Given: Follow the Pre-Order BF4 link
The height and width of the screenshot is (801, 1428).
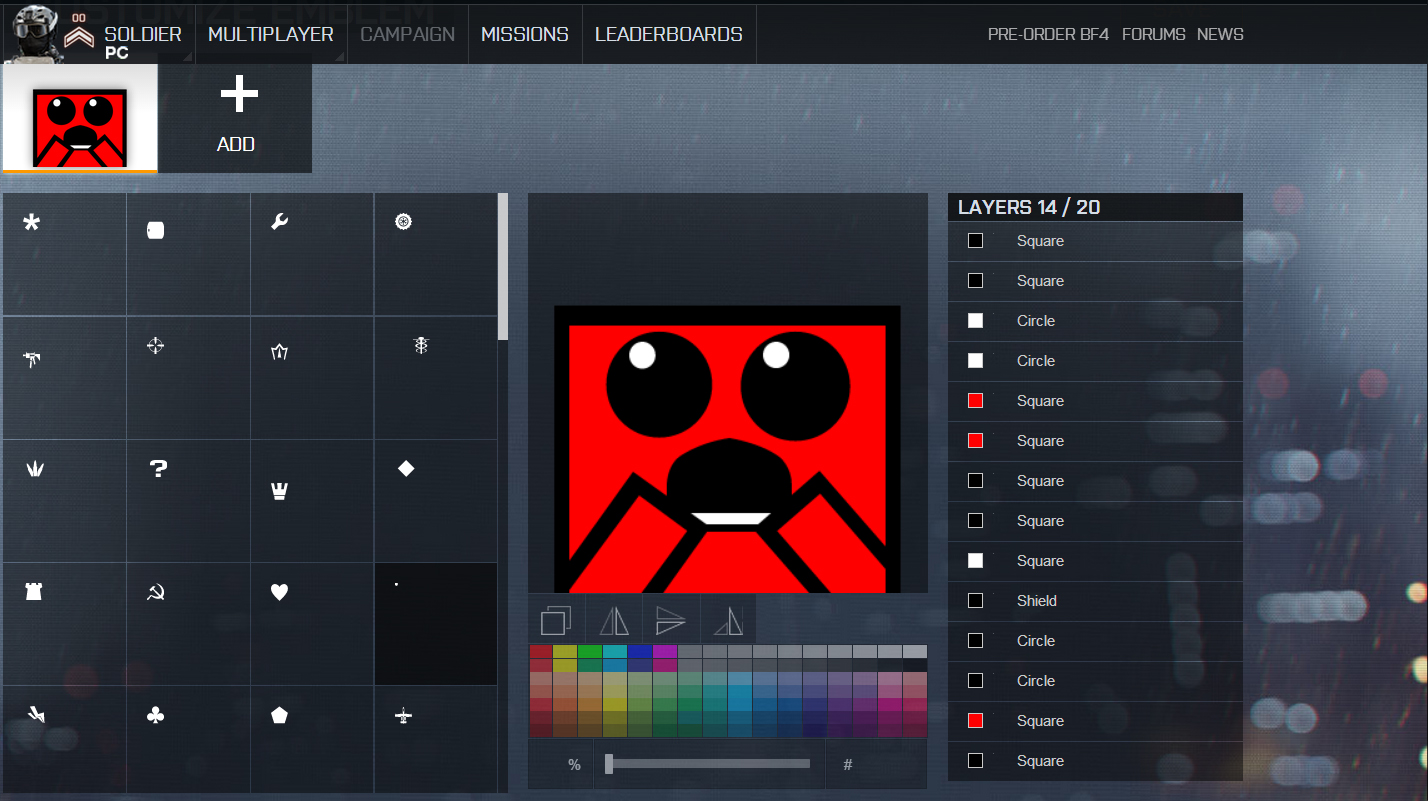Looking at the screenshot, I should (x=1050, y=34).
